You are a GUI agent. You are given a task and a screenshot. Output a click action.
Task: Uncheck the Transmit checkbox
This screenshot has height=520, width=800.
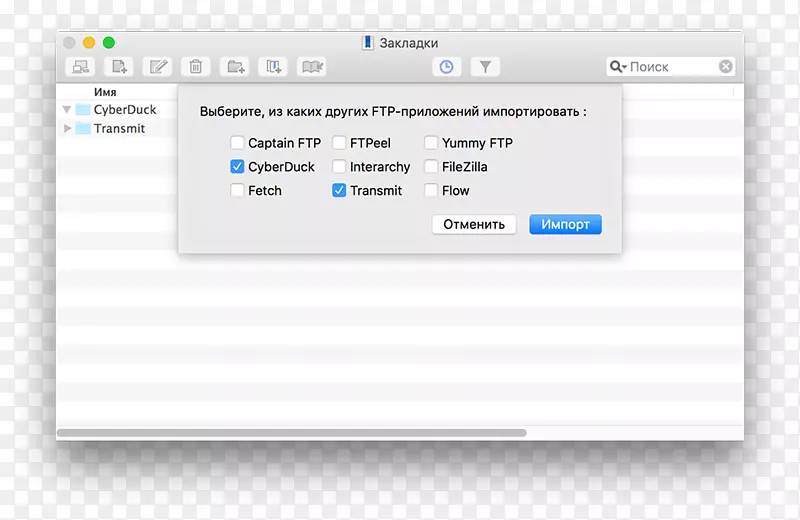[x=339, y=190]
